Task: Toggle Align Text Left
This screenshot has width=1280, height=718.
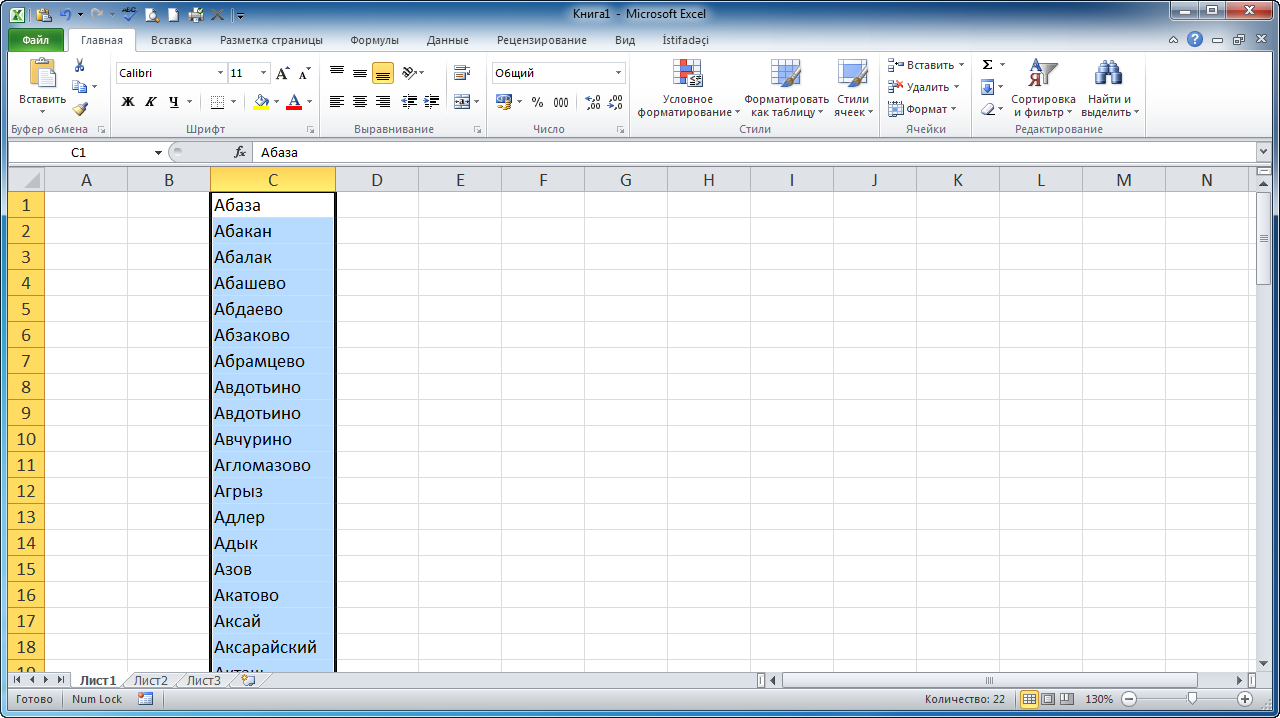Action: click(x=337, y=102)
